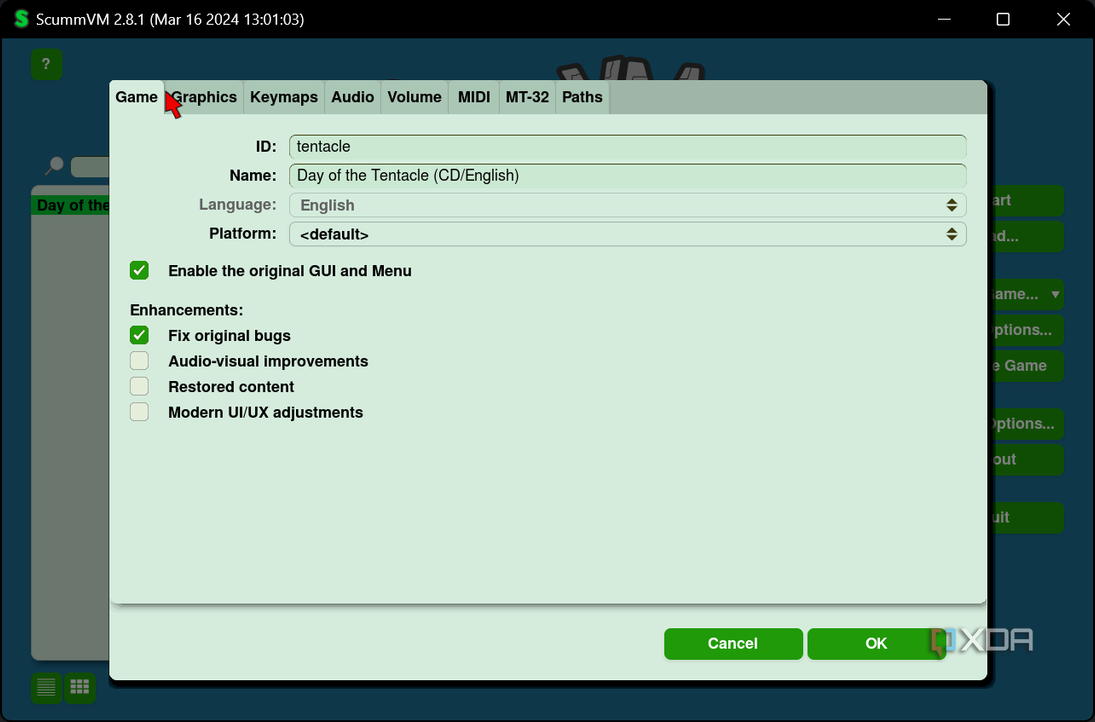
Task: Open the Keymaps tab
Action: pos(284,97)
